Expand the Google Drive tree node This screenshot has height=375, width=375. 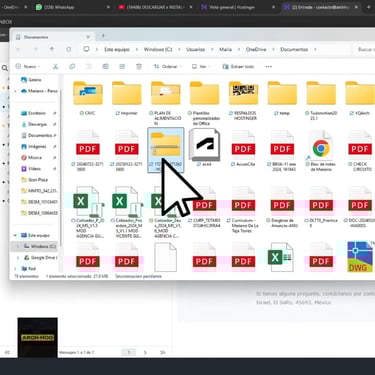tap(18, 258)
